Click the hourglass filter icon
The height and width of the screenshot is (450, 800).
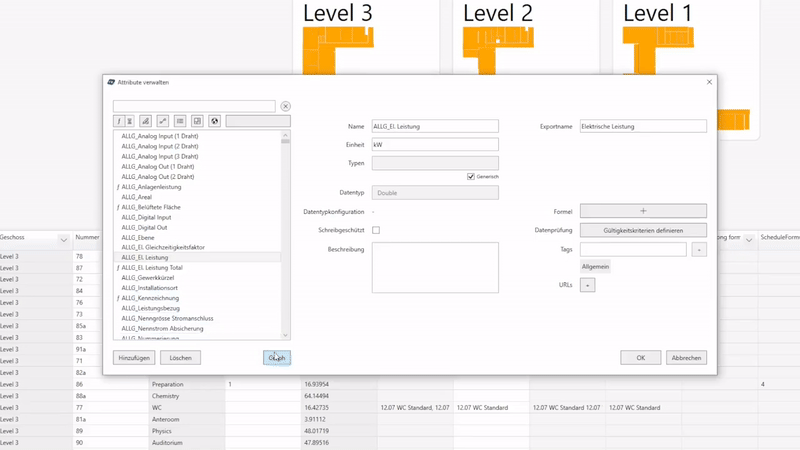click(x=130, y=121)
